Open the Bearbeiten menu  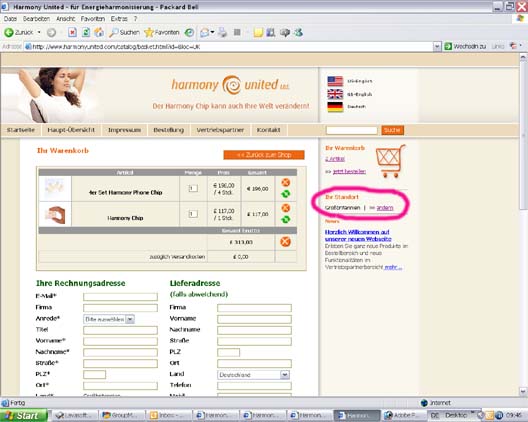(x=36, y=19)
